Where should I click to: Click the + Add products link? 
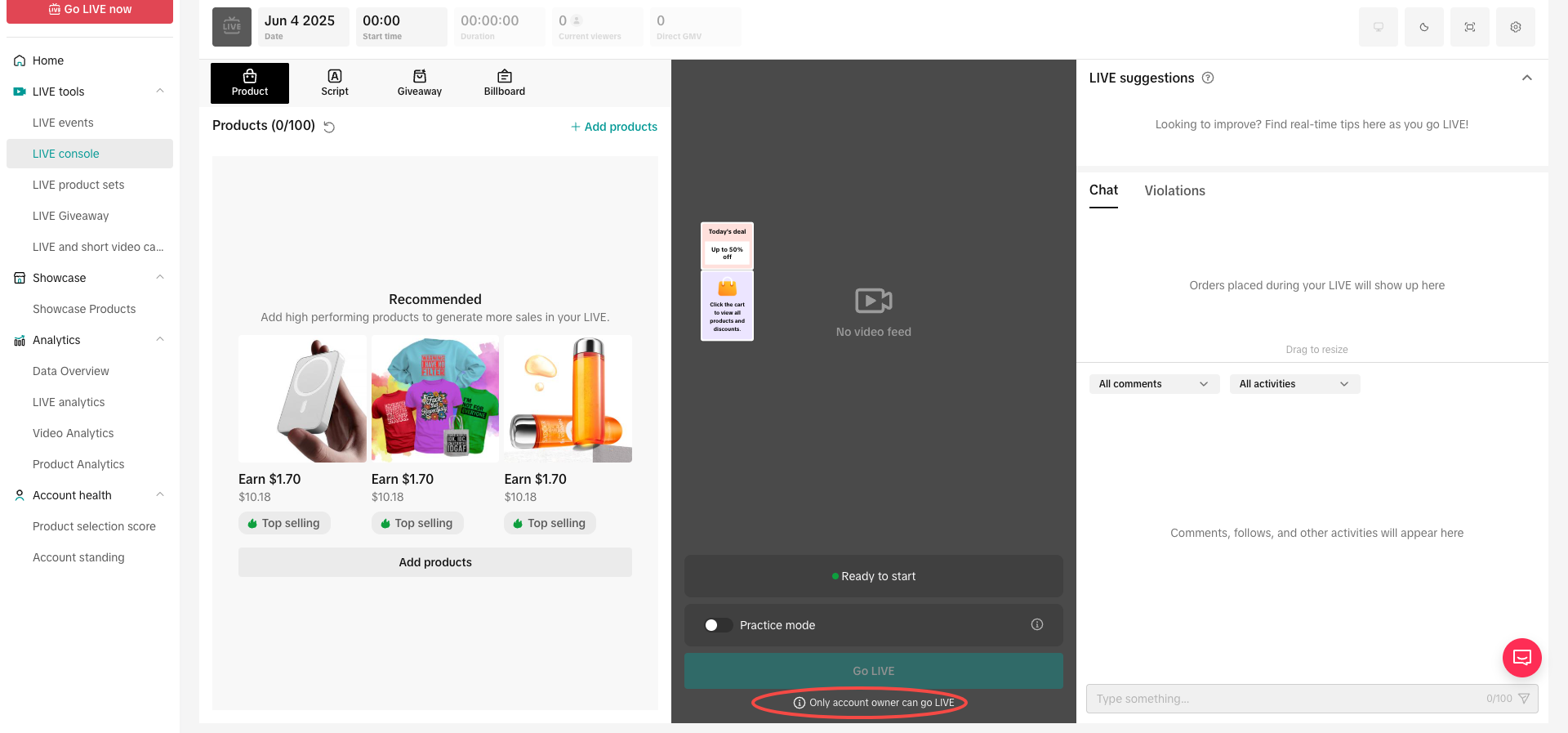(x=614, y=127)
